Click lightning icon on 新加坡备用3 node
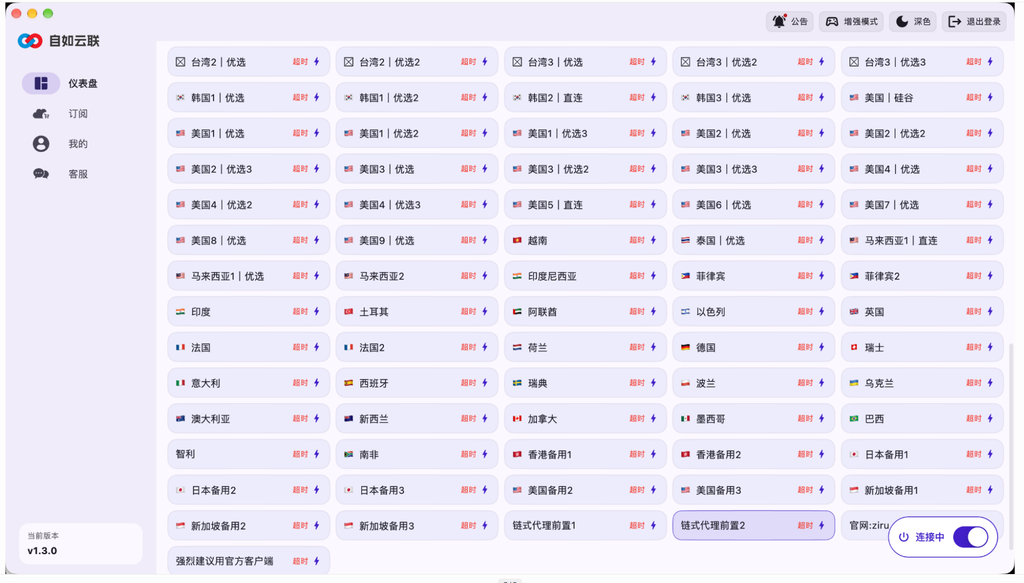The width and height of the screenshot is (1024, 583). point(485,526)
